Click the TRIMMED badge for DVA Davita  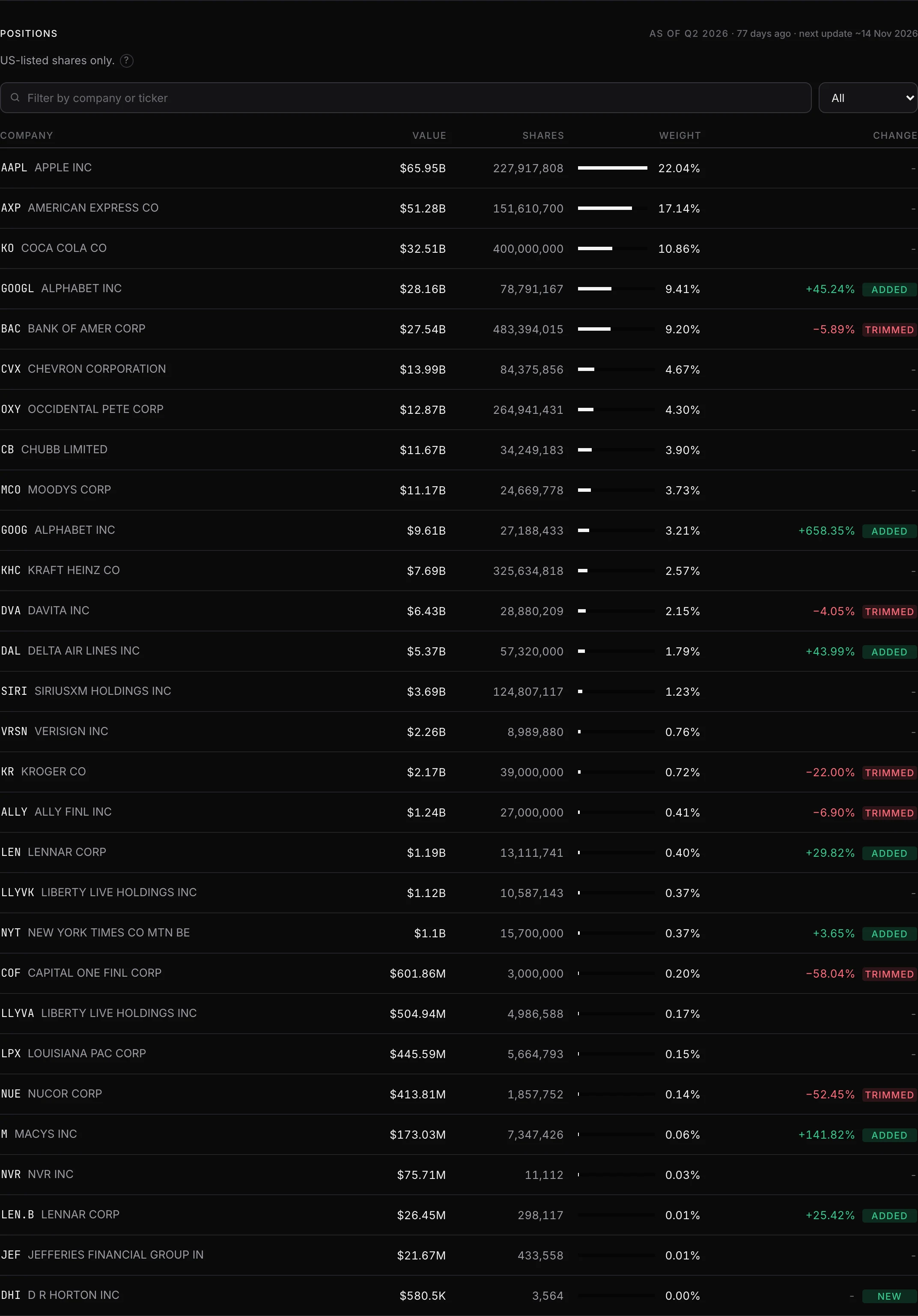click(889, 612)
